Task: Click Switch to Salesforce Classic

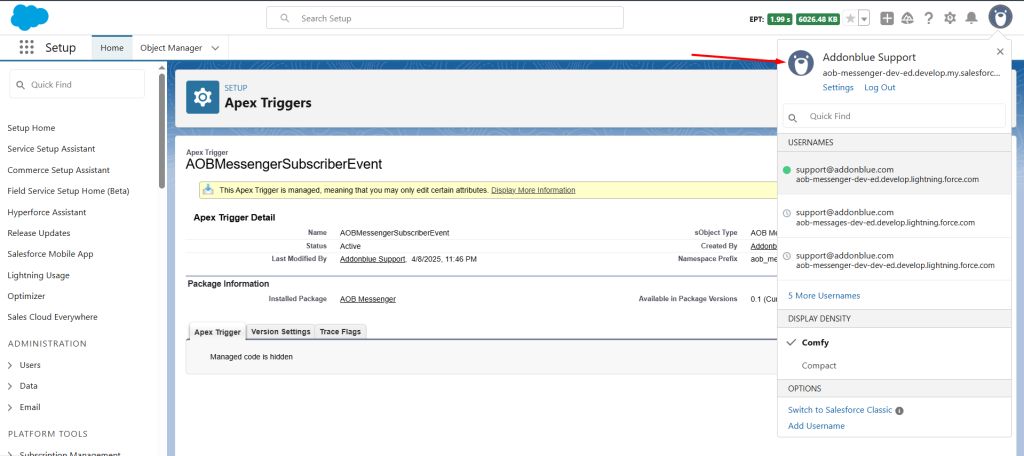Action: (840, 410)
